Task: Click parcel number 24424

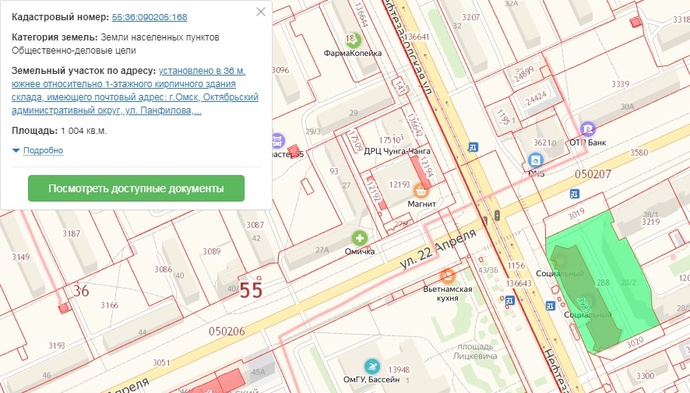Action: 536,99
